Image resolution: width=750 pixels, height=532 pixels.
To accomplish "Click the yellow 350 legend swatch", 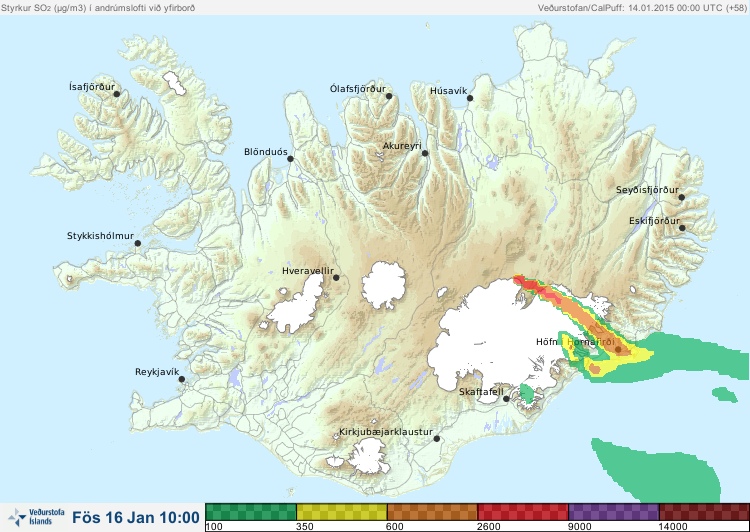I will click(342, 512).
